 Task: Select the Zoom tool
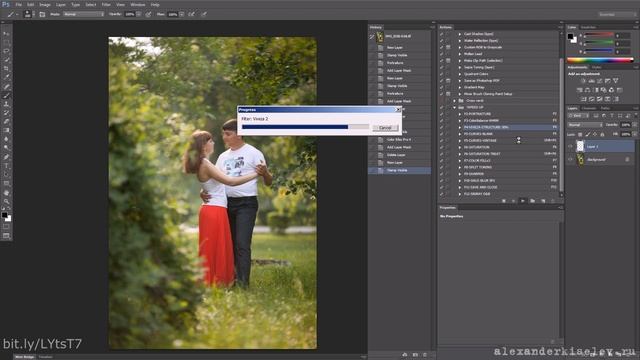(x=6, y=201)
